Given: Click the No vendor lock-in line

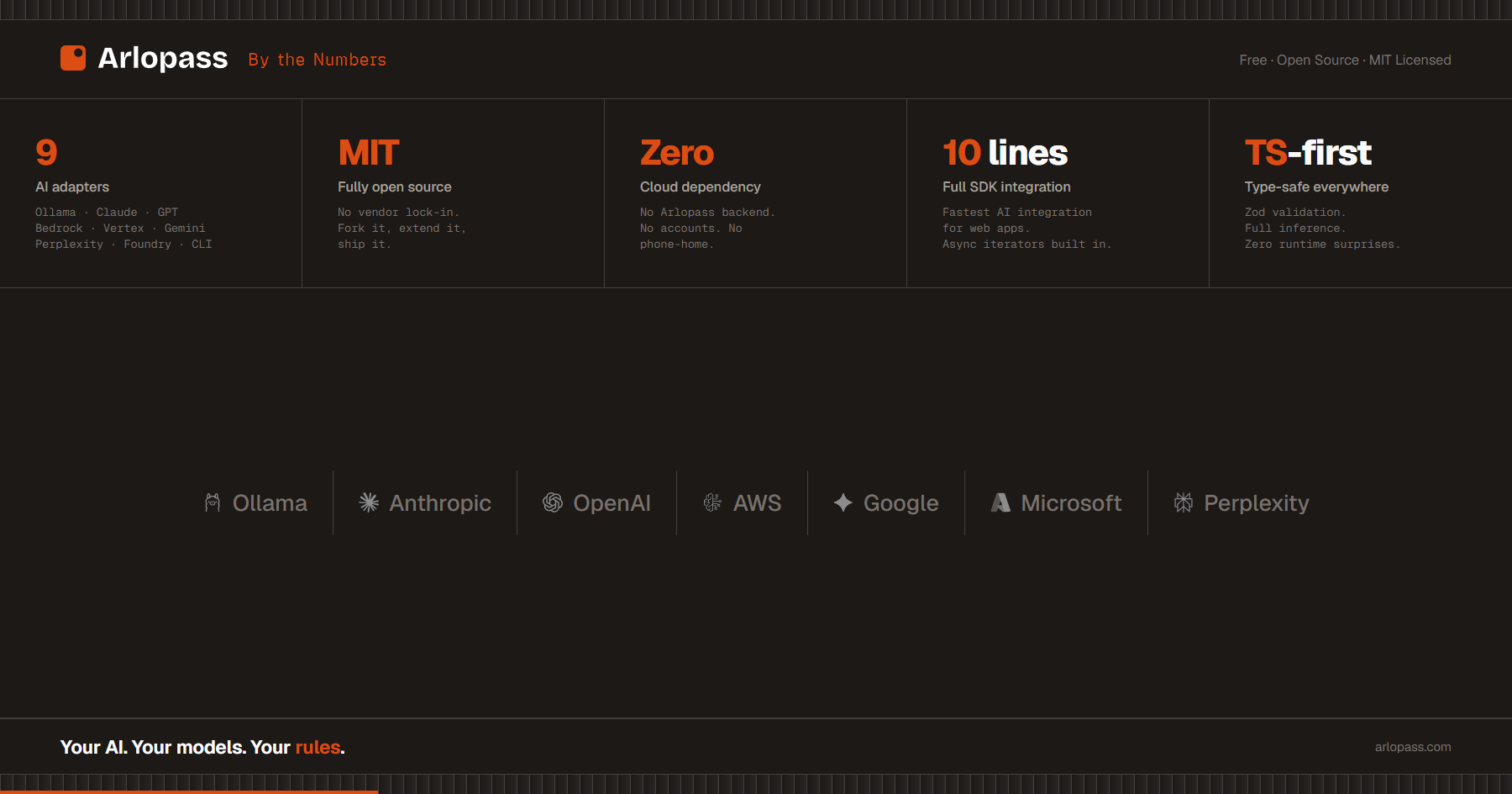Looking at the screenshot, I should click(398, 213).
